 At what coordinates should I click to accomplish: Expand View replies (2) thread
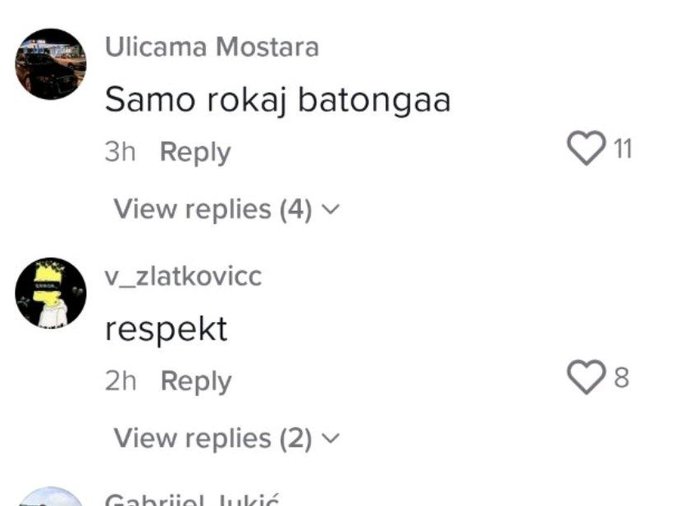pyautogui.click(x=212, y=438)
